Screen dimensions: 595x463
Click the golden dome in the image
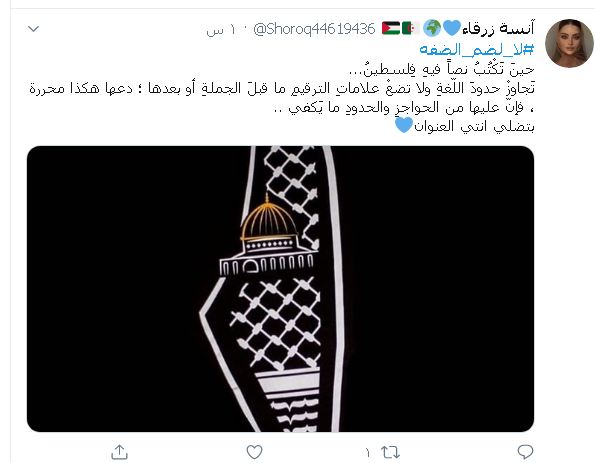click(x=269, y=220)
